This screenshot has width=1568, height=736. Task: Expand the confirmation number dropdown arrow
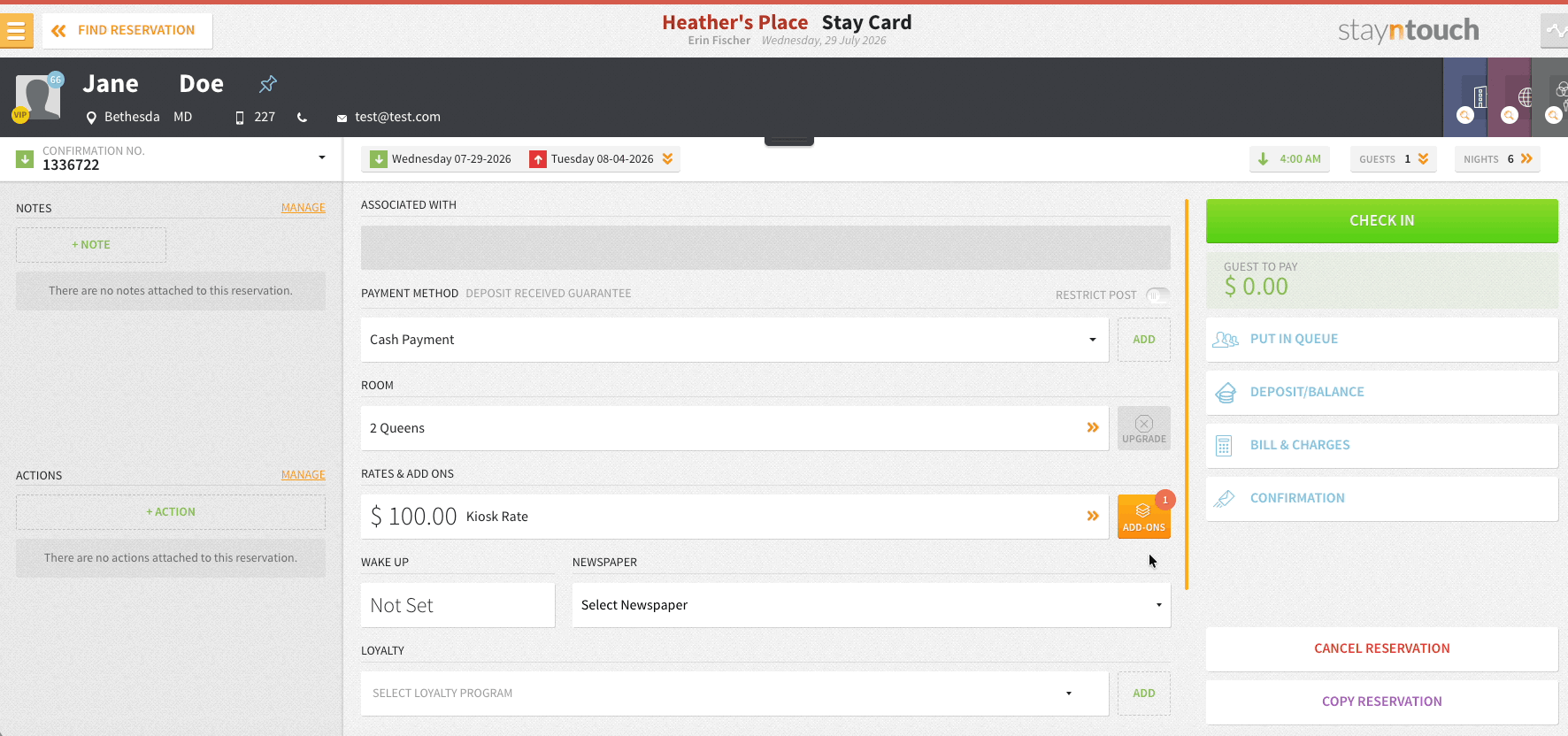[322, 157]
